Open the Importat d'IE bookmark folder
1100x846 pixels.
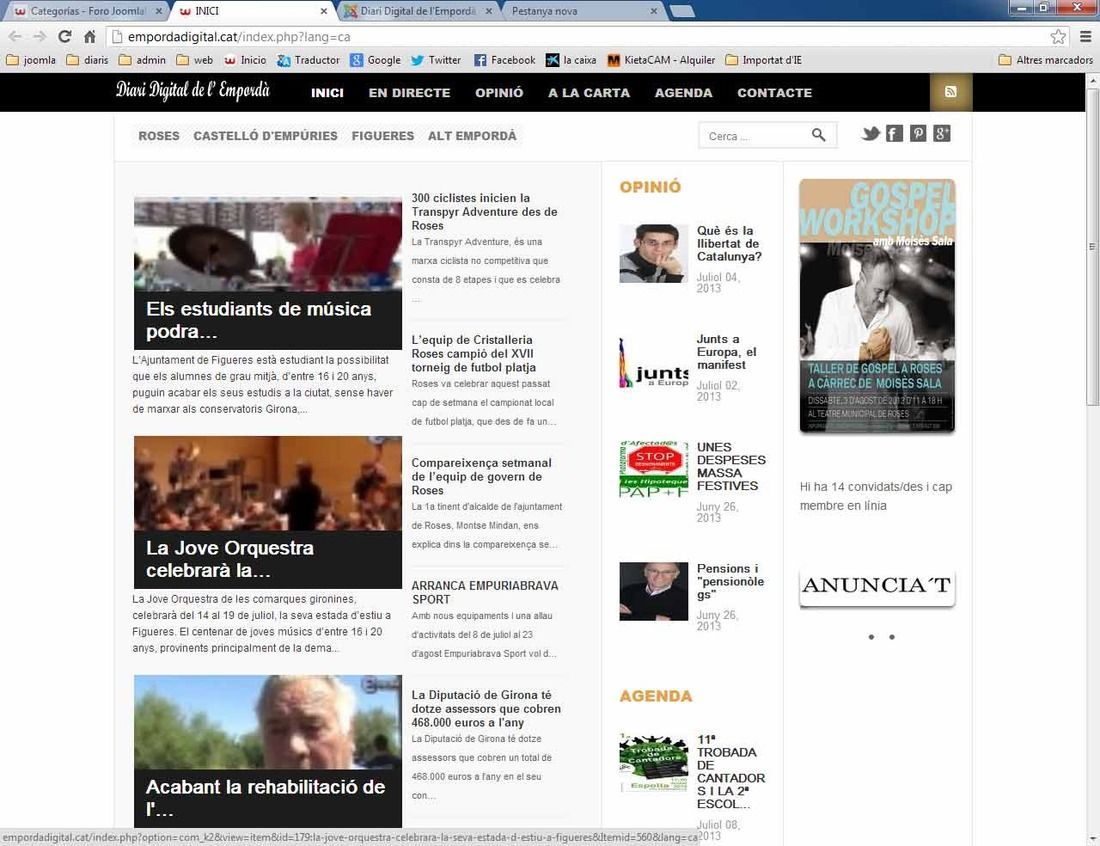pyautogui.click(x=763, y=60)
